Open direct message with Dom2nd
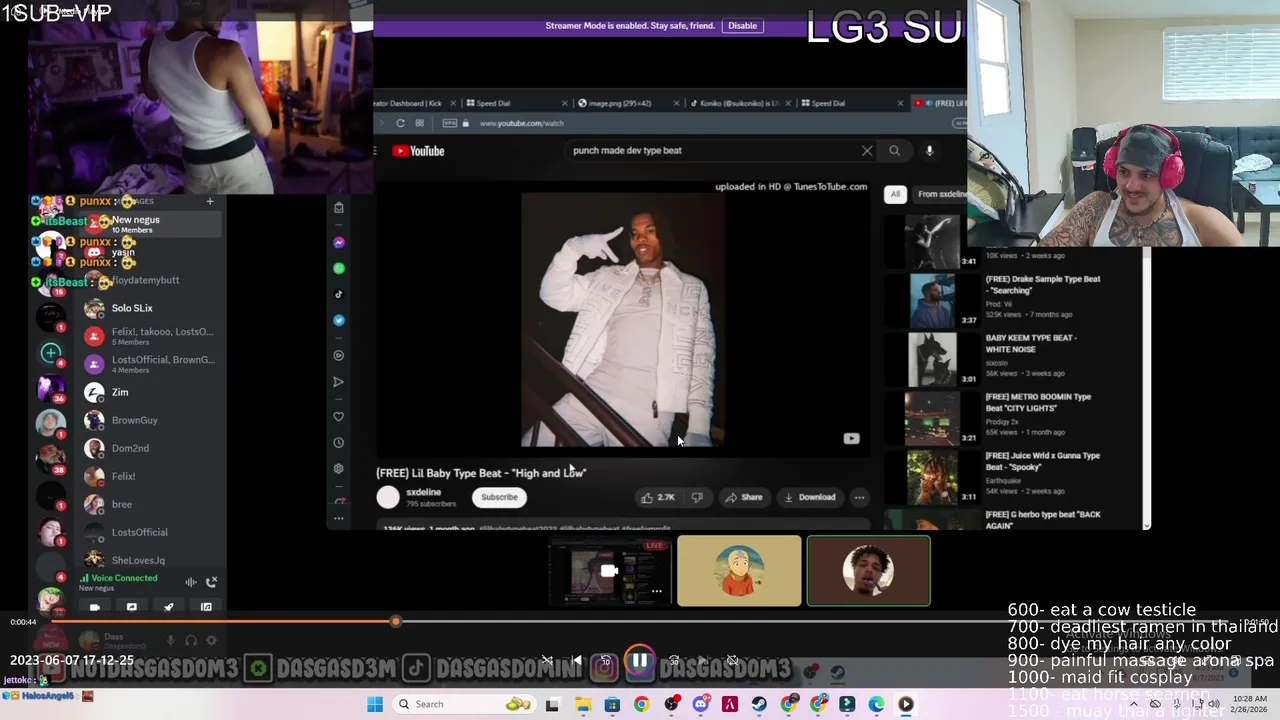 pyautogui.click(x=150, y=448)
